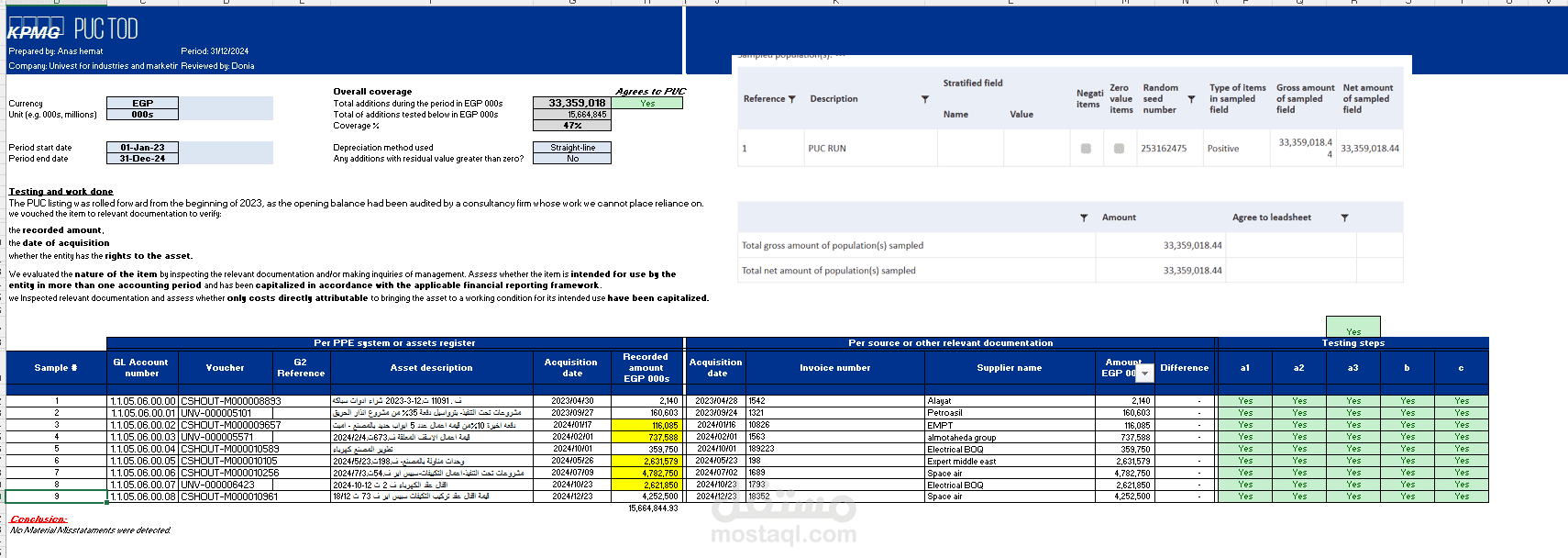Select supplier name EMPT
Viewport: 1568px width, 558px height.
point(940,425)
